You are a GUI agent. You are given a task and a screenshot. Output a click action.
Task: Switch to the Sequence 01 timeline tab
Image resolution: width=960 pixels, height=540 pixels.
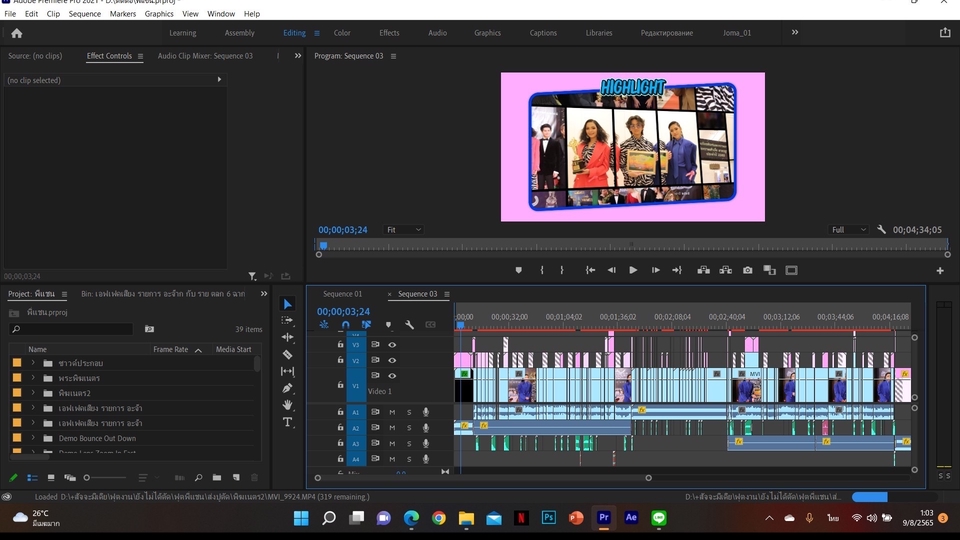click(x=342, y=294)
